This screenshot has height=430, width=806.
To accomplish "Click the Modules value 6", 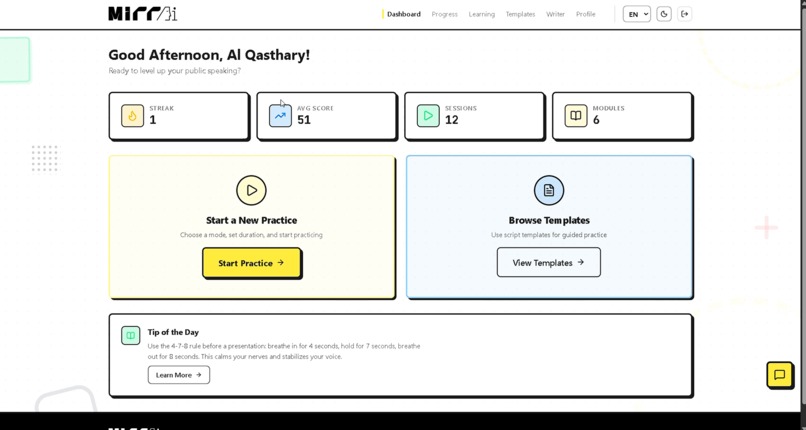I will 596,120.
